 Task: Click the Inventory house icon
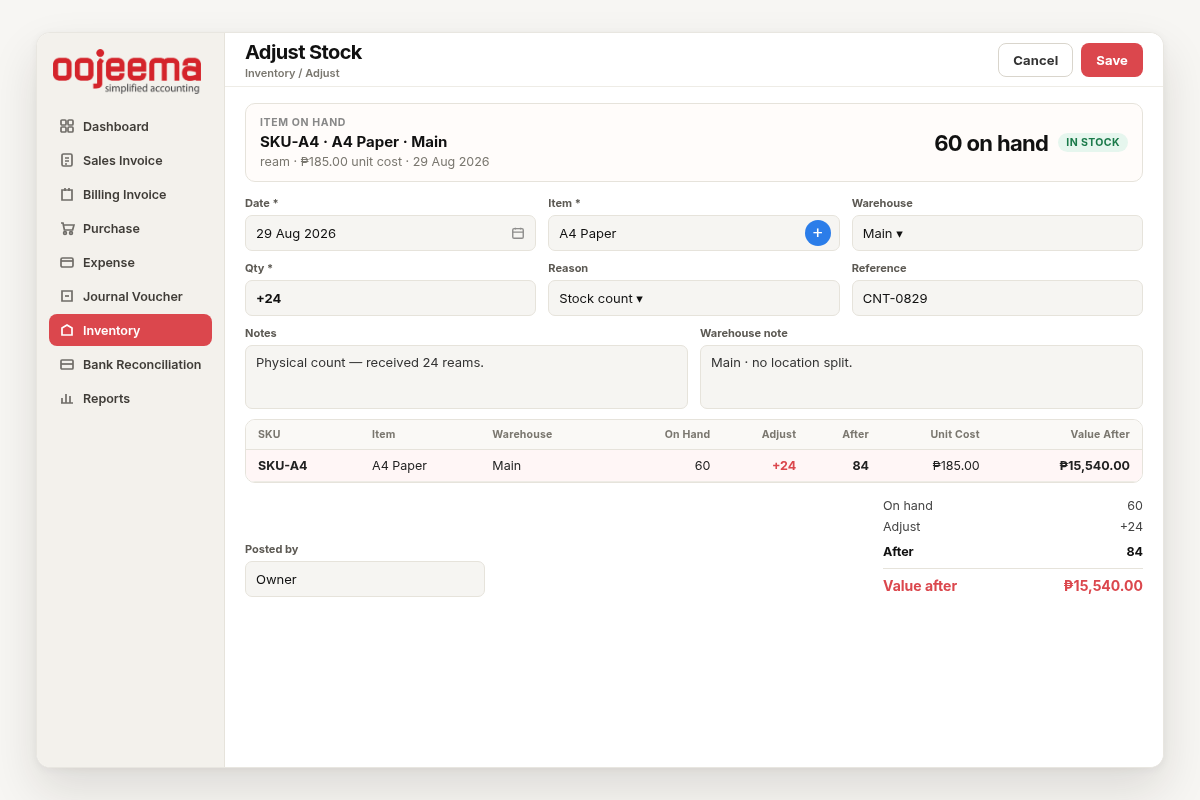tap(67, 330)
